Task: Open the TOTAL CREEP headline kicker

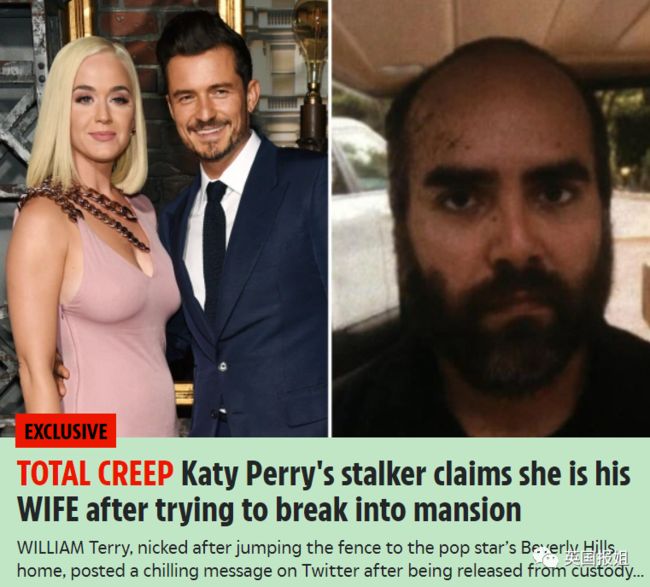Action: click(95, 473)
